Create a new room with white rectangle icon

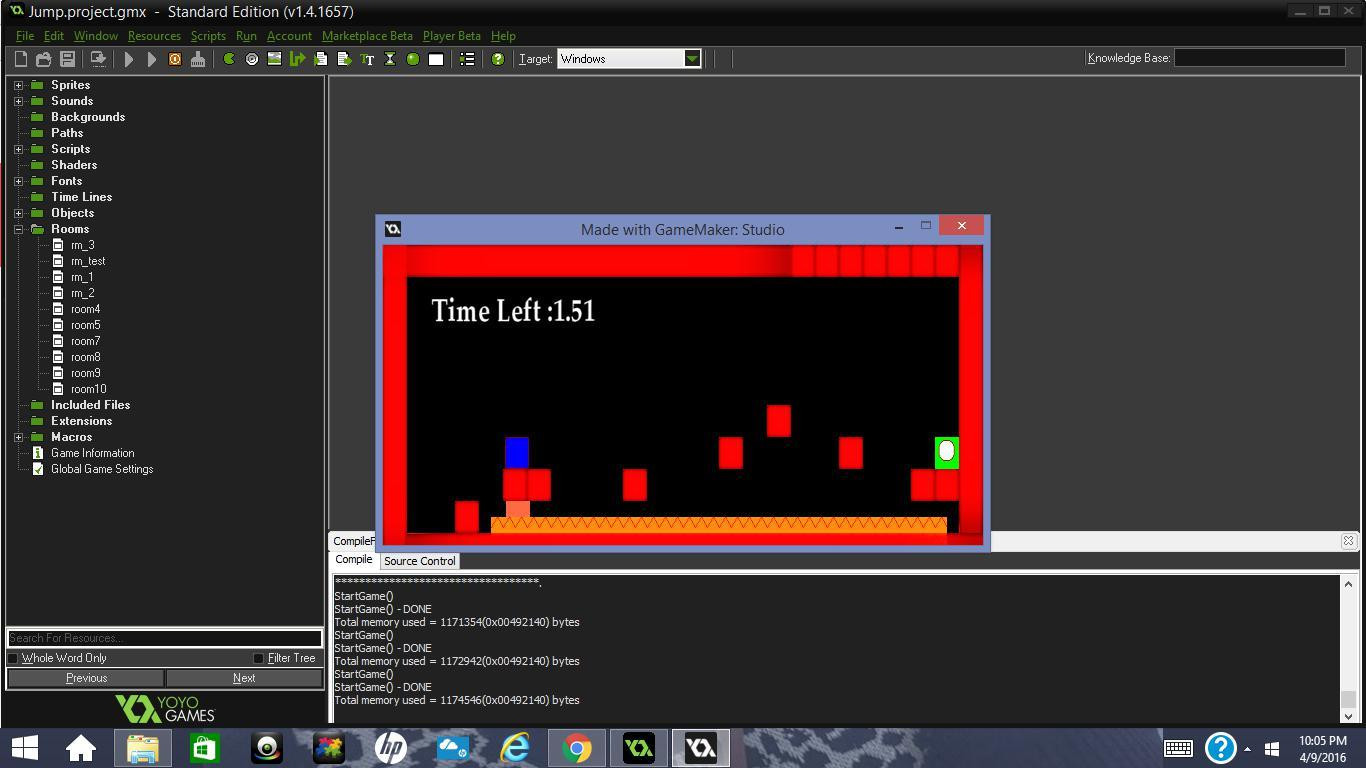click(x=436, y=59)
